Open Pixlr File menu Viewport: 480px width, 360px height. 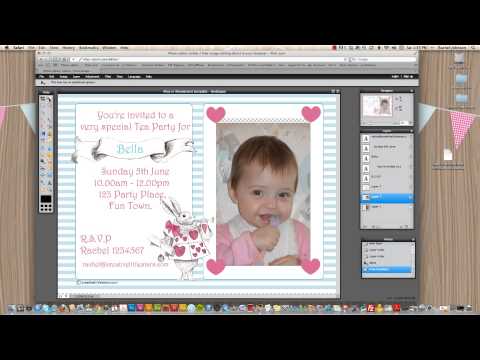pyautogui.click(x=42, y=77)
